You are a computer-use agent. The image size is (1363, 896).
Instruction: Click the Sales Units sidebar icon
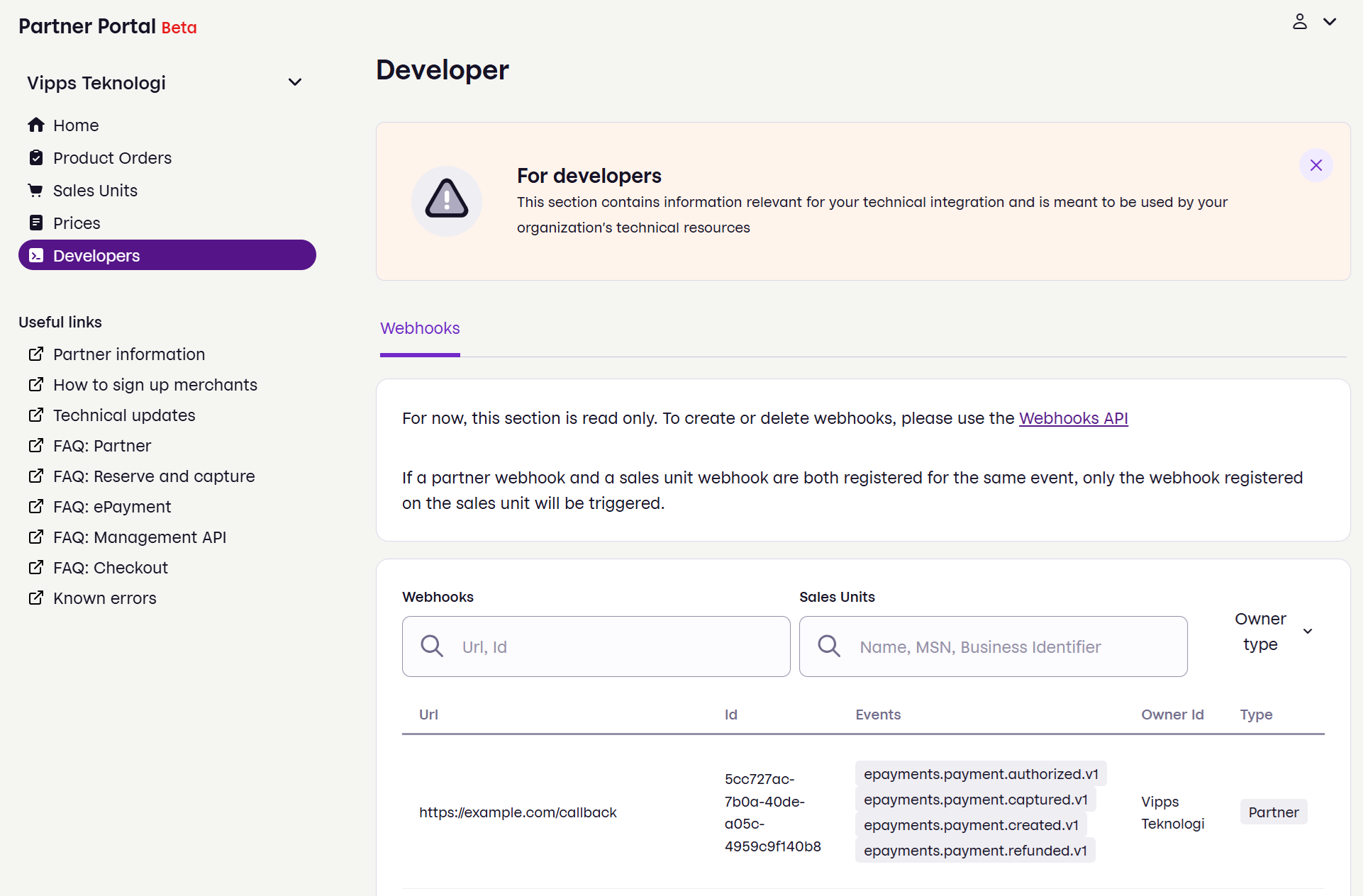click(36, 190)
